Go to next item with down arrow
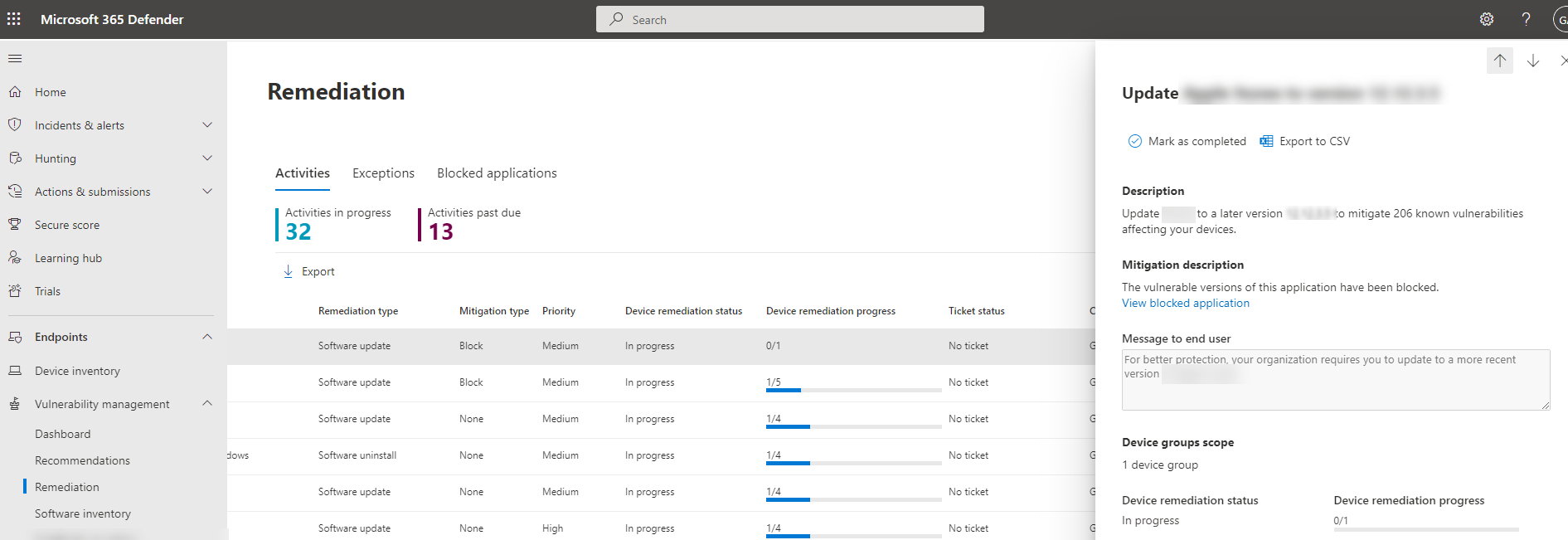The width and height of the screenshot is (1568, 540). [x=1533, y=61]
